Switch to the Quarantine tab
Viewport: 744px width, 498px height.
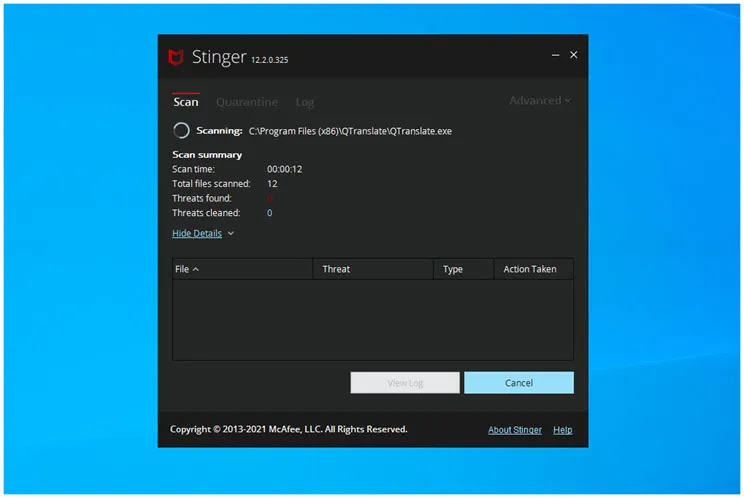[247, 102]
